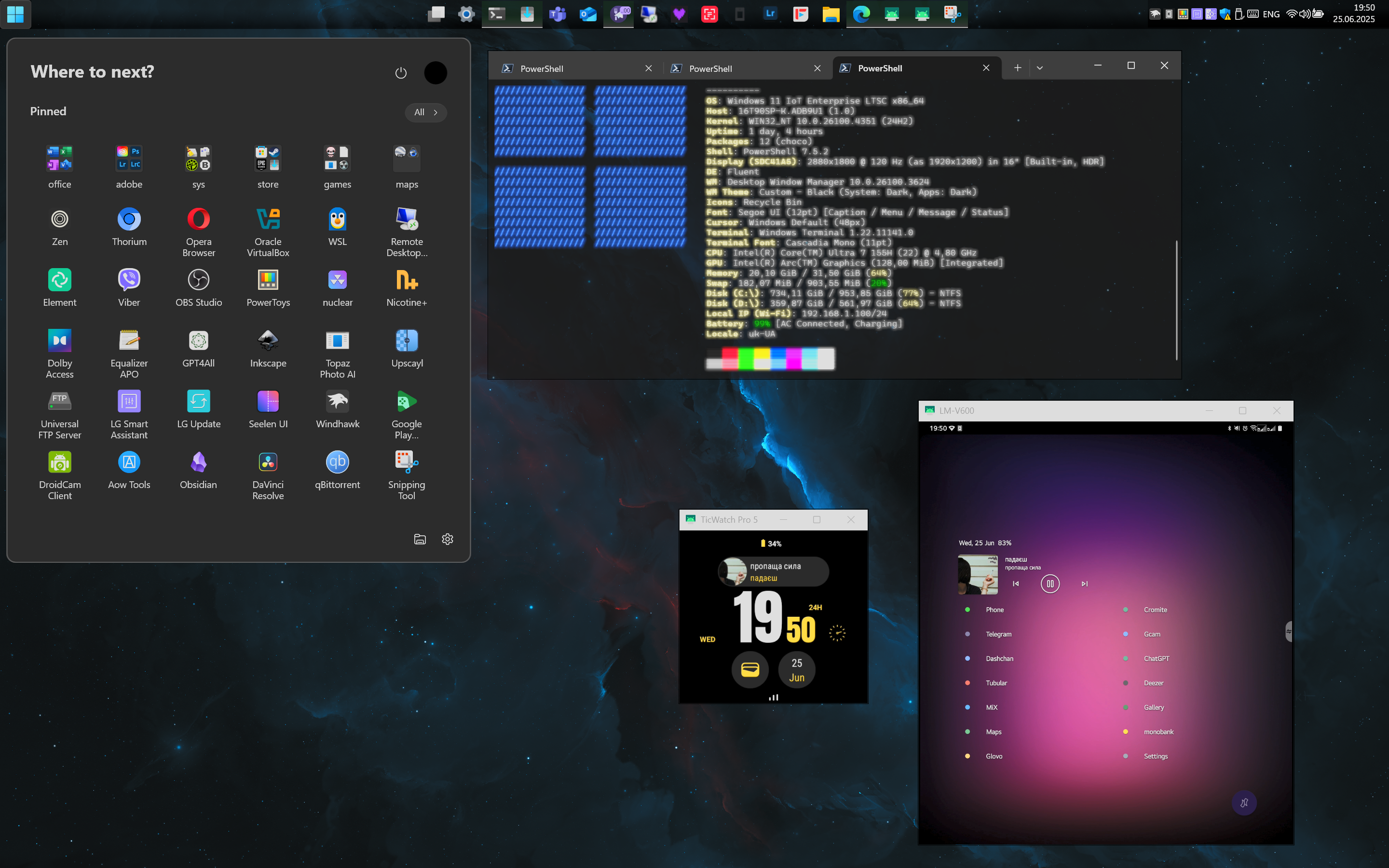The width and height of the screenshot is (1389, 868).
Task: Open Inkscape from the pinned grid
Action: (x=268, y=341)
